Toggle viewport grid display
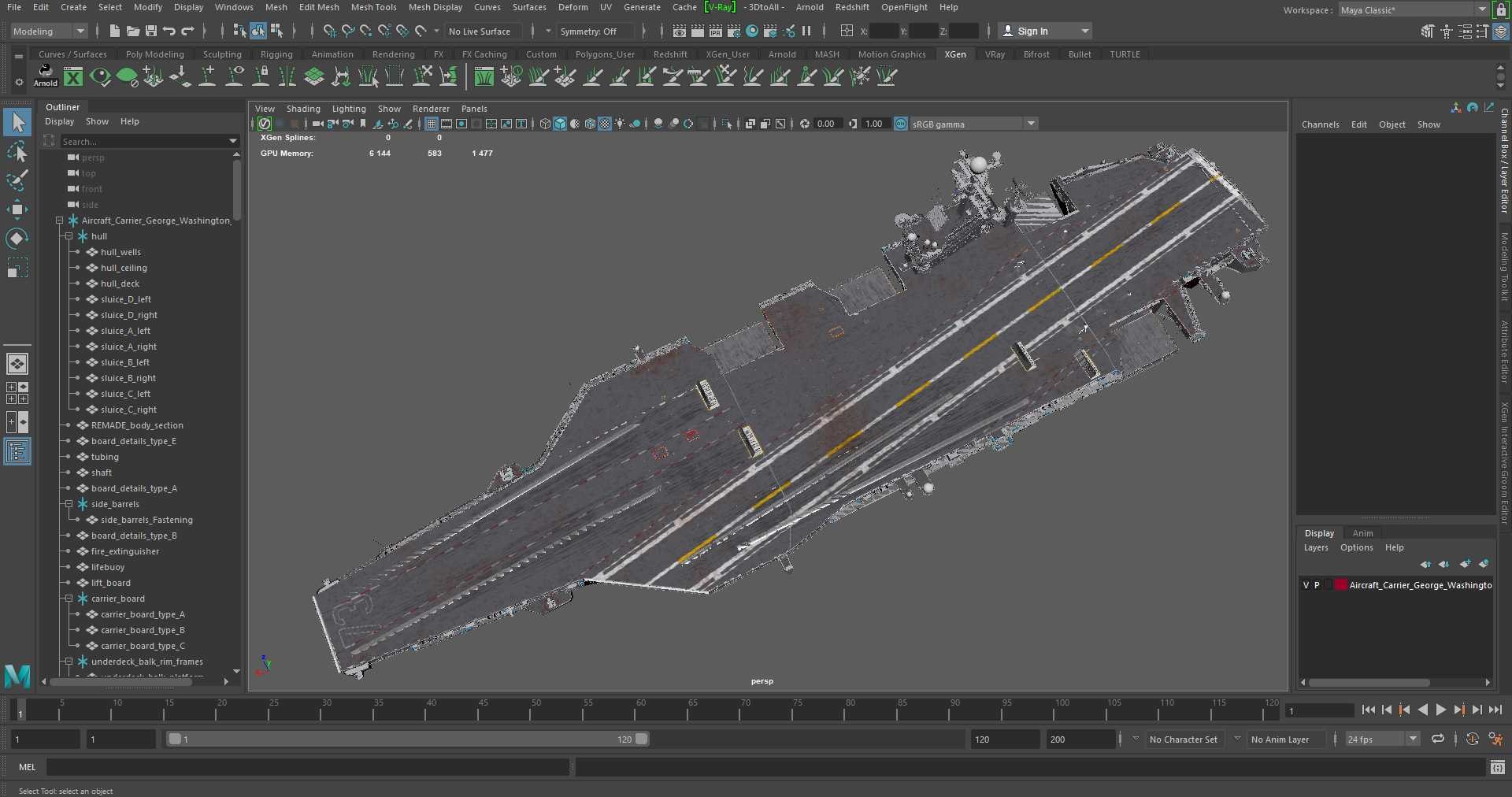Image resolution: width=1512 pixels, height=797 pixels. click(432, 124)
